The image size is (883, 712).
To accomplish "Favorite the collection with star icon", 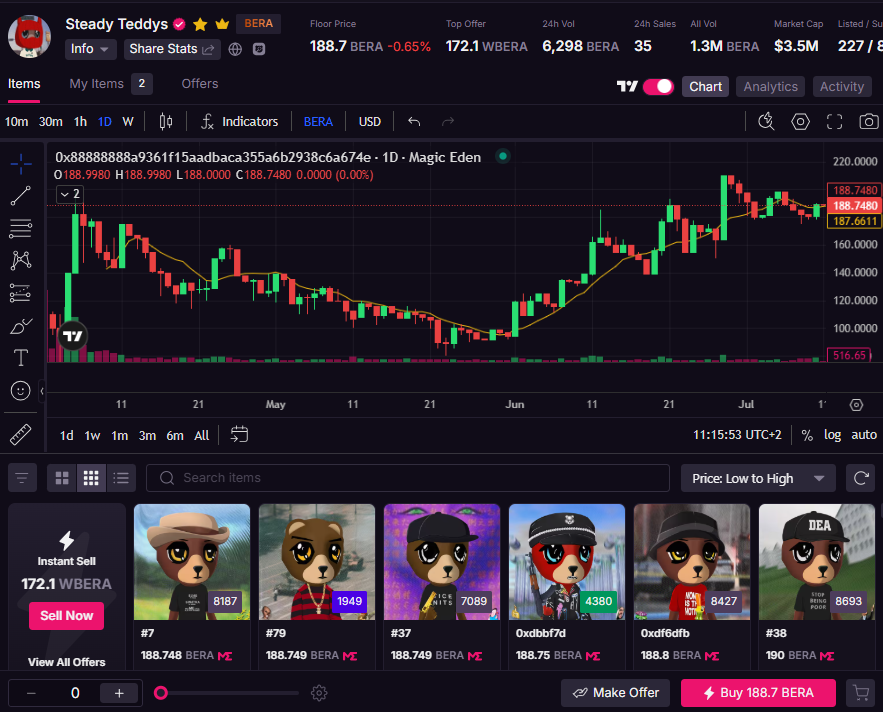I will (x=200, y=24).
